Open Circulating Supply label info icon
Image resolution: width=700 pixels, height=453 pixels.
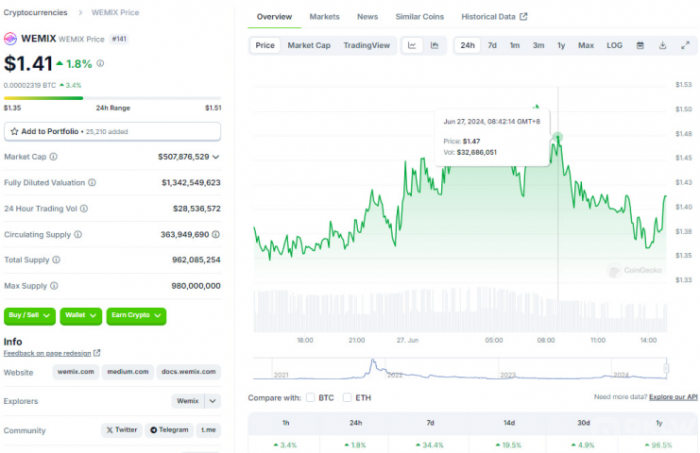(78, 234)
